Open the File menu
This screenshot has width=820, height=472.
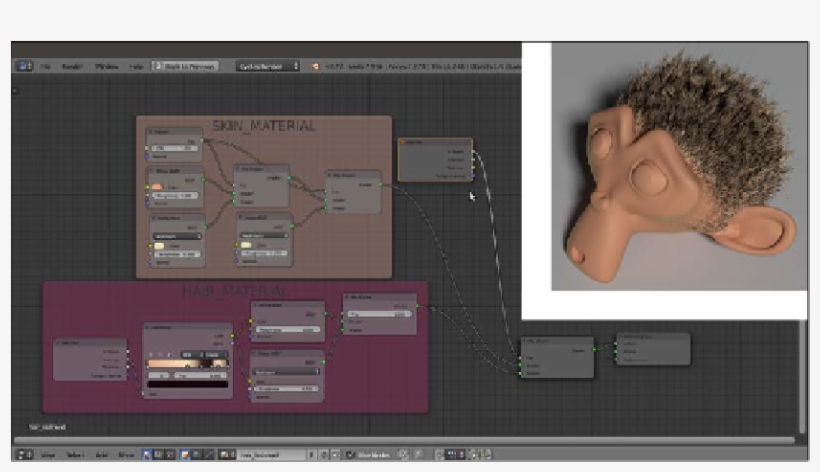tap(46, 66)
